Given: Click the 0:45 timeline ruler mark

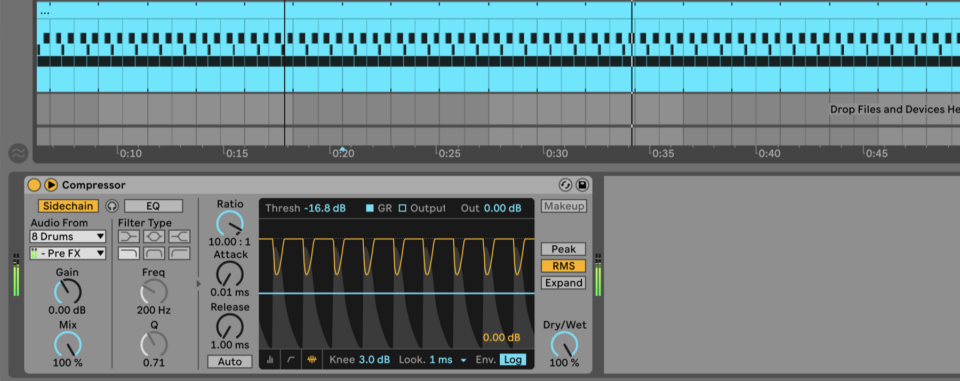Looking at the screenshot, I should (876, 154).
